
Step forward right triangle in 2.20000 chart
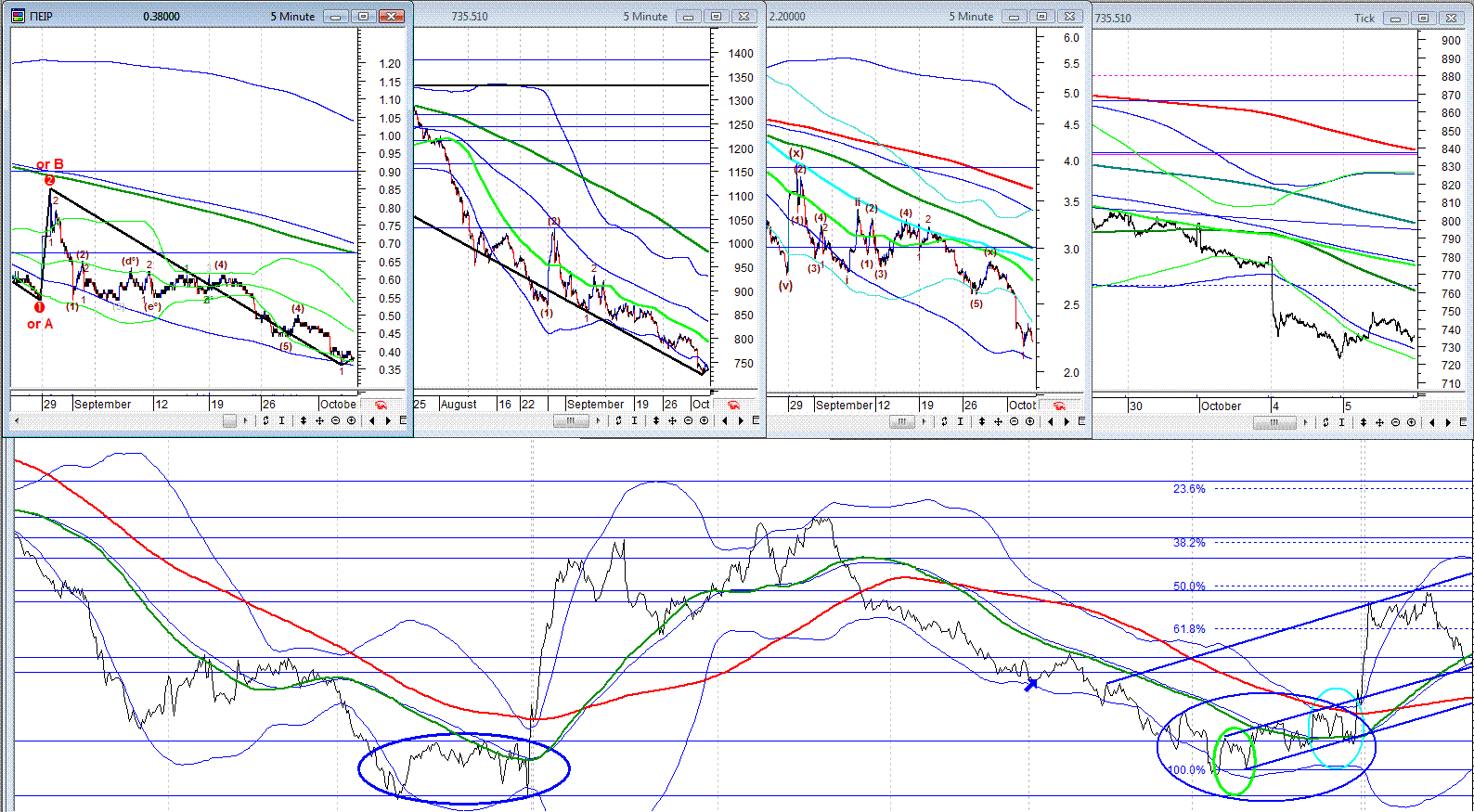pyautogui.click(x=1067, y=421)
